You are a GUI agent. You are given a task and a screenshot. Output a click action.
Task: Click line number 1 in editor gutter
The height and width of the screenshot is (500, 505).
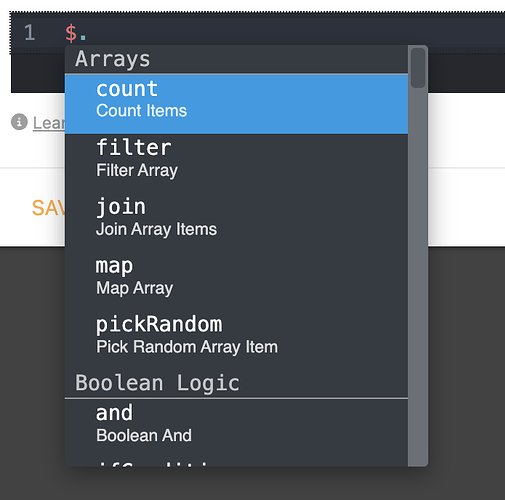tap(29, 33)
